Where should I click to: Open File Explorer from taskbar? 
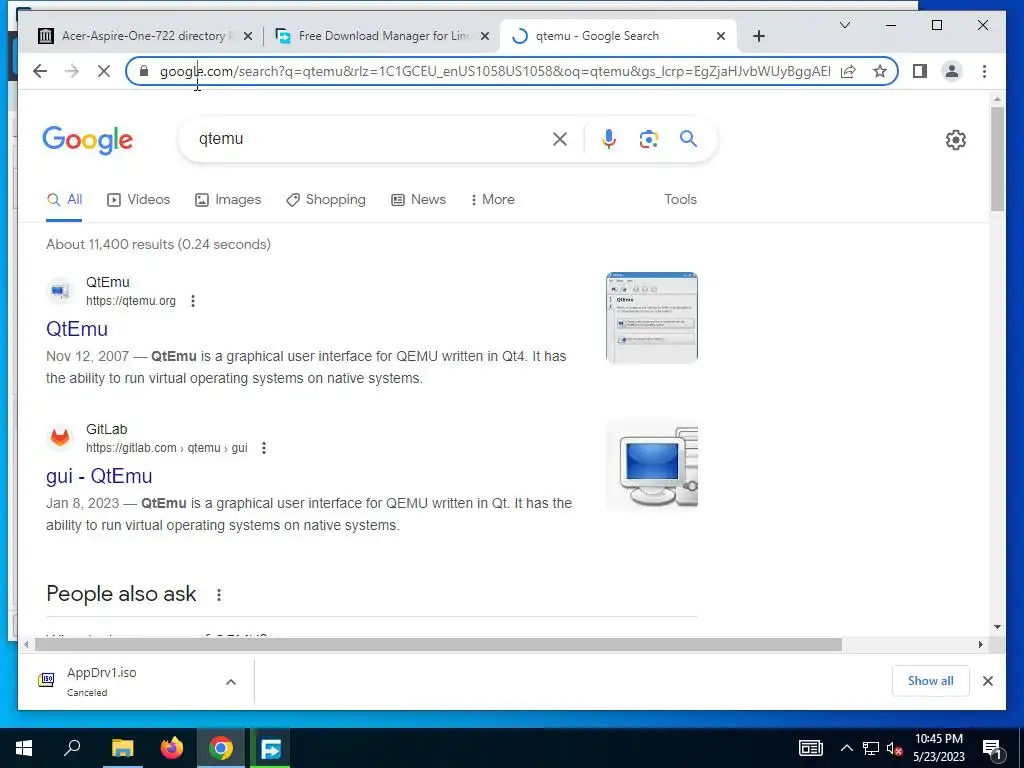(122, 748)
